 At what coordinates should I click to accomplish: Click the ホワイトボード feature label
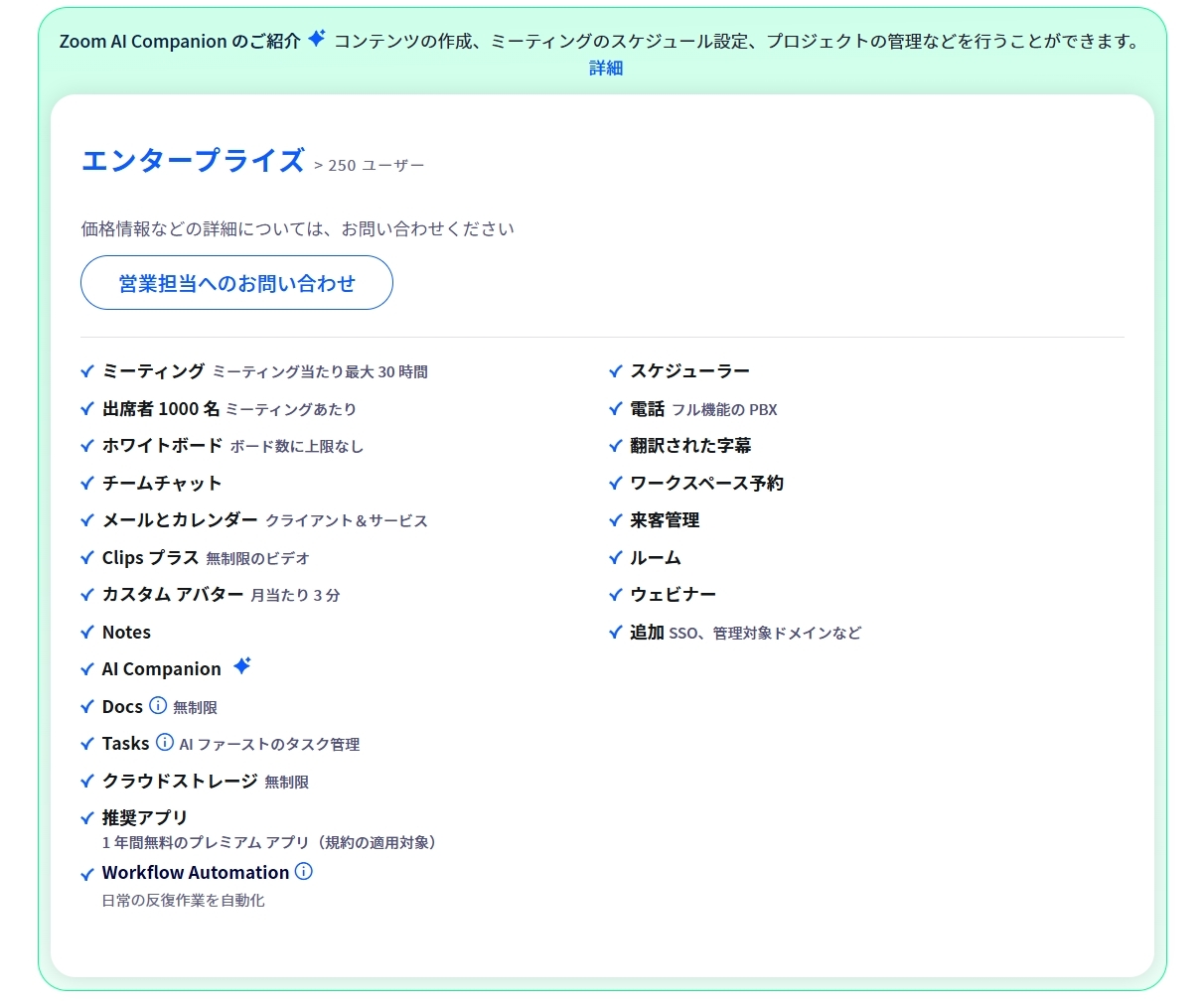click(163, 446)
